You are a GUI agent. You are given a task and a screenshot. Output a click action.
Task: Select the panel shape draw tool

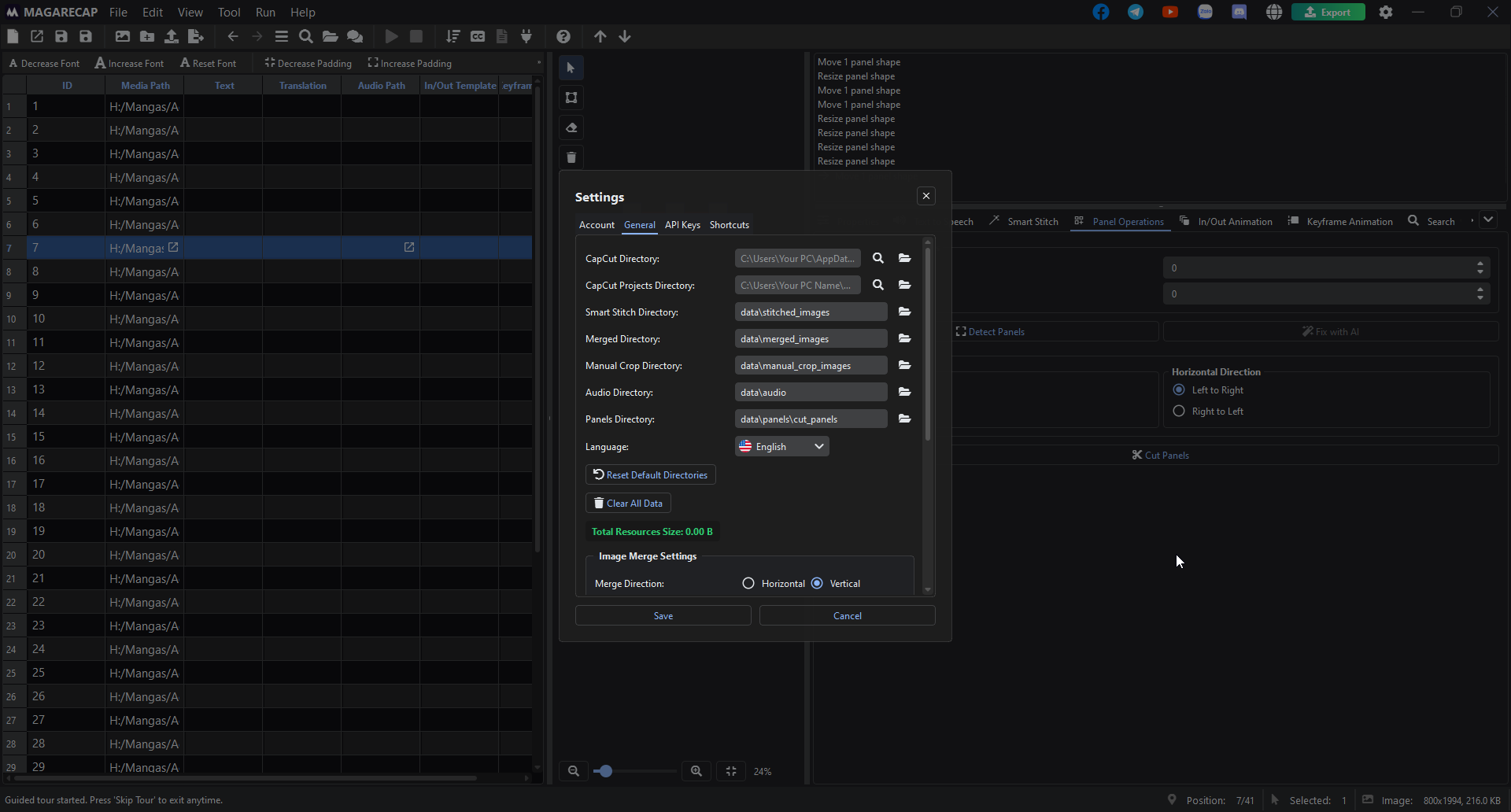571,98
